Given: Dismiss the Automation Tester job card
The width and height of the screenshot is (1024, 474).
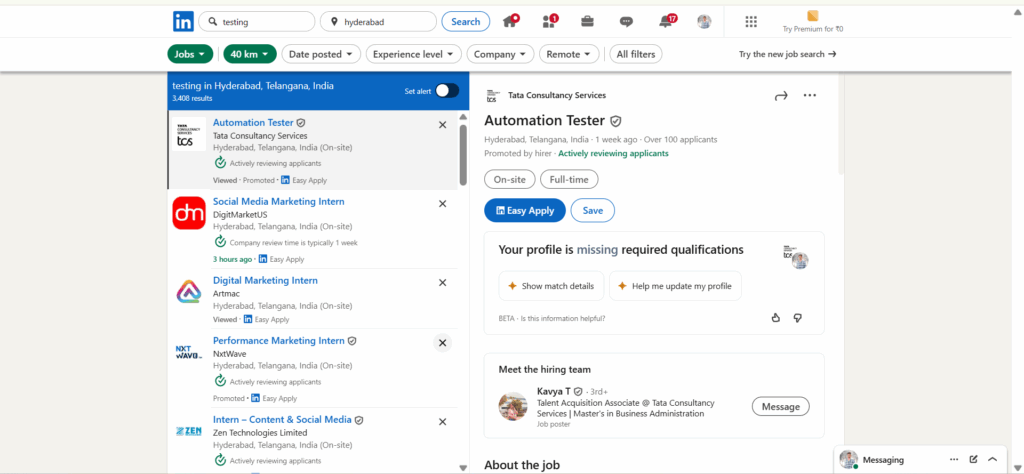Looking at the screenshot, I should tap(442, 125).
